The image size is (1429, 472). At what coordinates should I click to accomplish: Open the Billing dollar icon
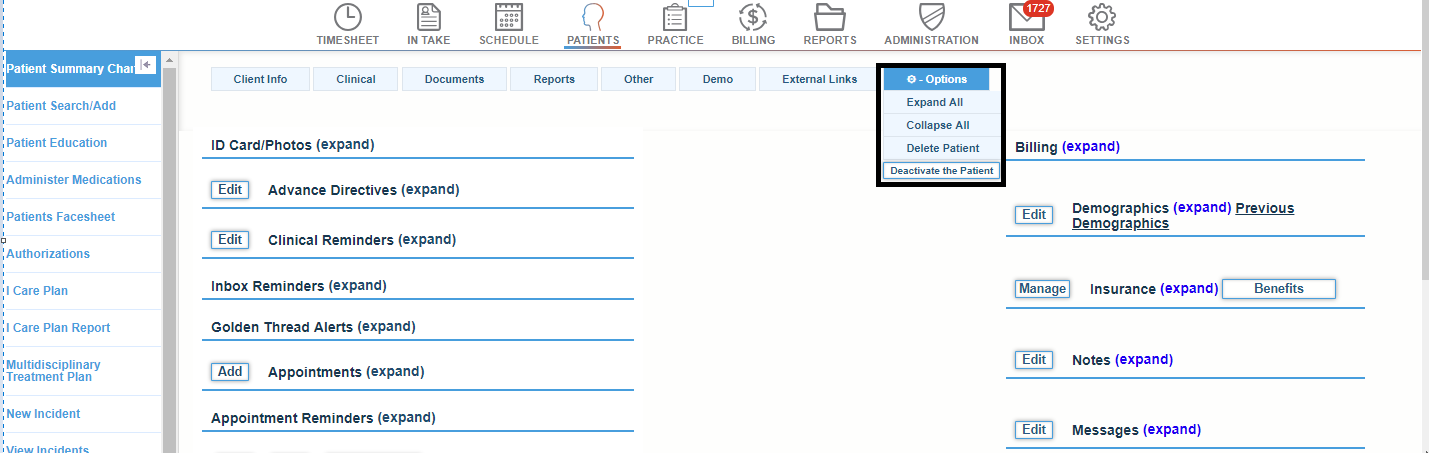click(x=753, y=17)
